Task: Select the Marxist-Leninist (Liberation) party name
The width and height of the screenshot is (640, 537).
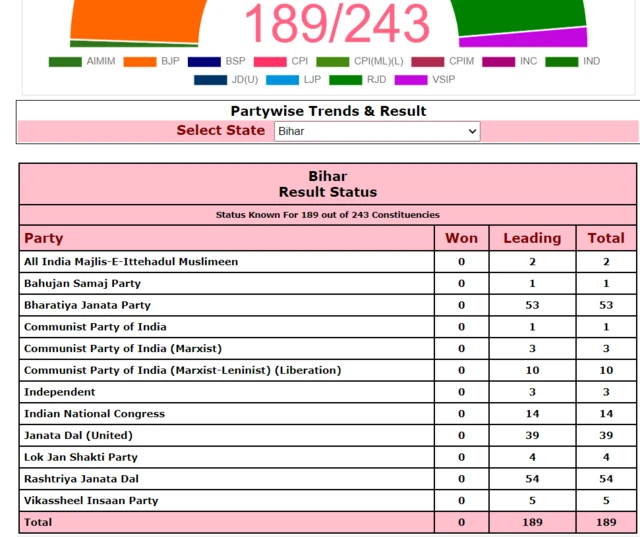Action: pos(182,370)
